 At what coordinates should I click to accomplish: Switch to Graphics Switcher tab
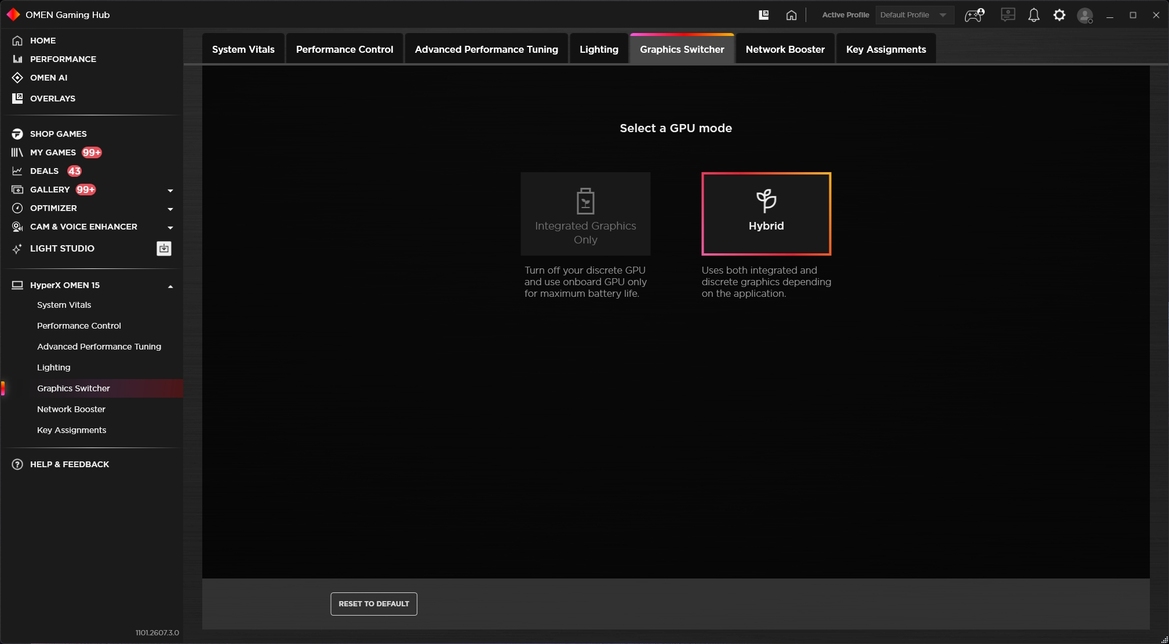click(682, 49)
